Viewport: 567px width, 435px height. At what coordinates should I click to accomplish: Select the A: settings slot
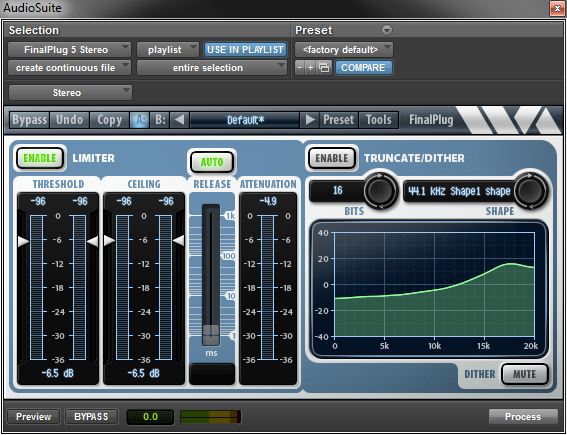pyautogui.click(x=139, y=120)
